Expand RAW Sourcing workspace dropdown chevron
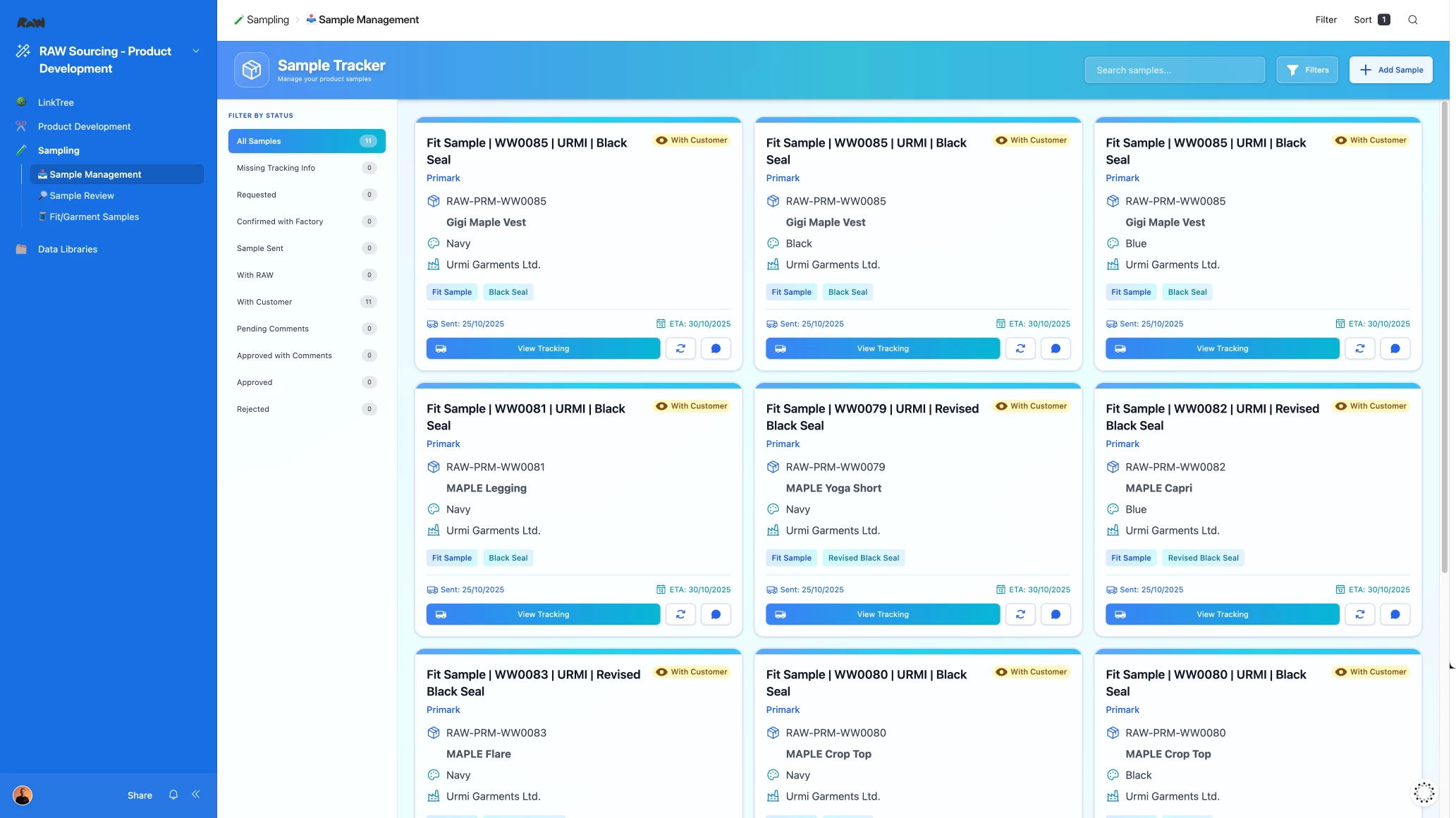The image size is (1456, 818). point(196,51)
